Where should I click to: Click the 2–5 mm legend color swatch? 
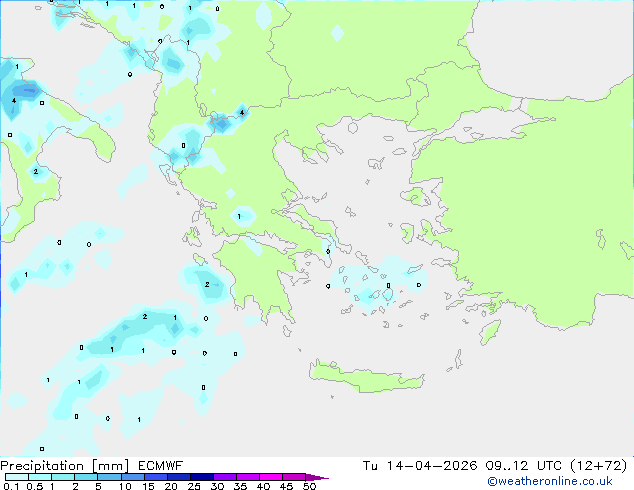86,477
